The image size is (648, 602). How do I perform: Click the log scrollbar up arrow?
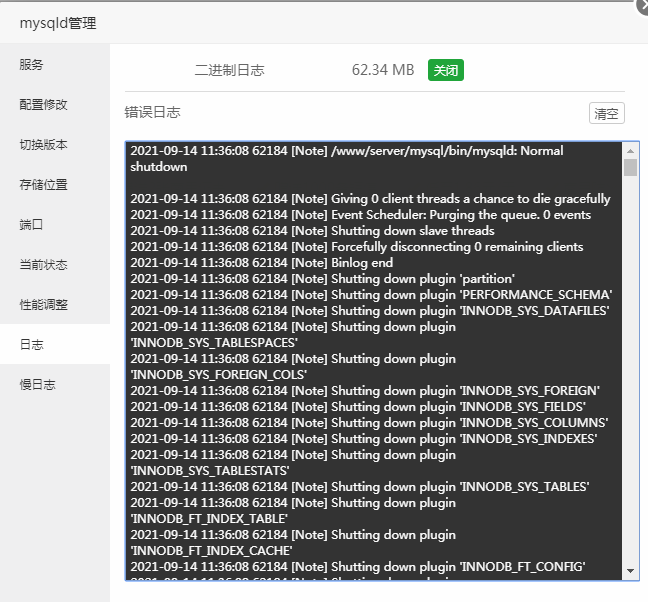coord(630,151)
